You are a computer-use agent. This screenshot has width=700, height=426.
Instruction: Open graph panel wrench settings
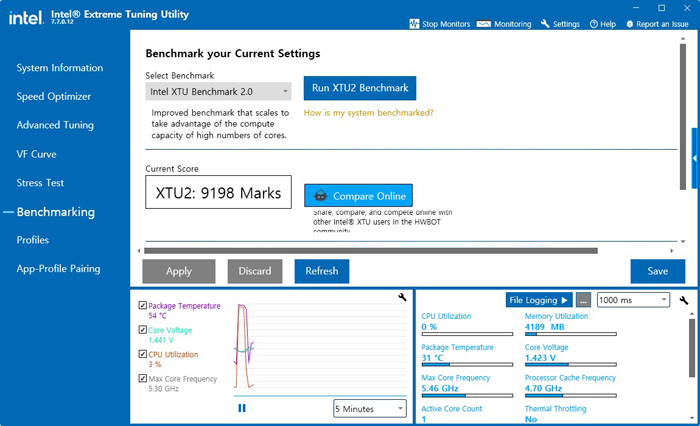click(402, 297)
